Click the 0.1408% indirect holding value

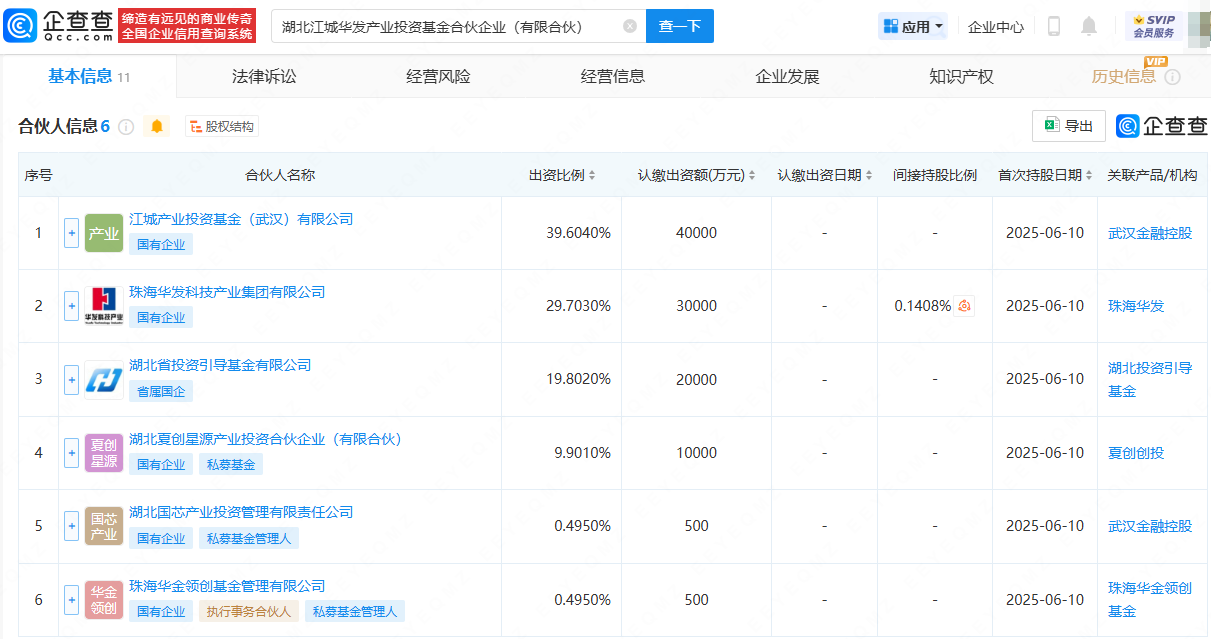tap(922, 306)
